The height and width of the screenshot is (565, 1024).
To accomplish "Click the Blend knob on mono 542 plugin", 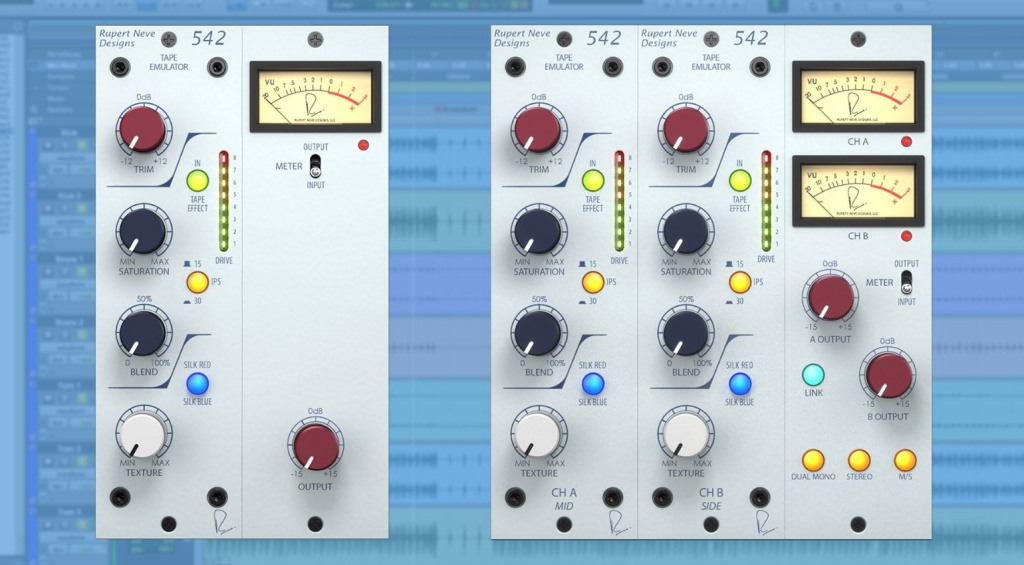I will coord(143,333).
